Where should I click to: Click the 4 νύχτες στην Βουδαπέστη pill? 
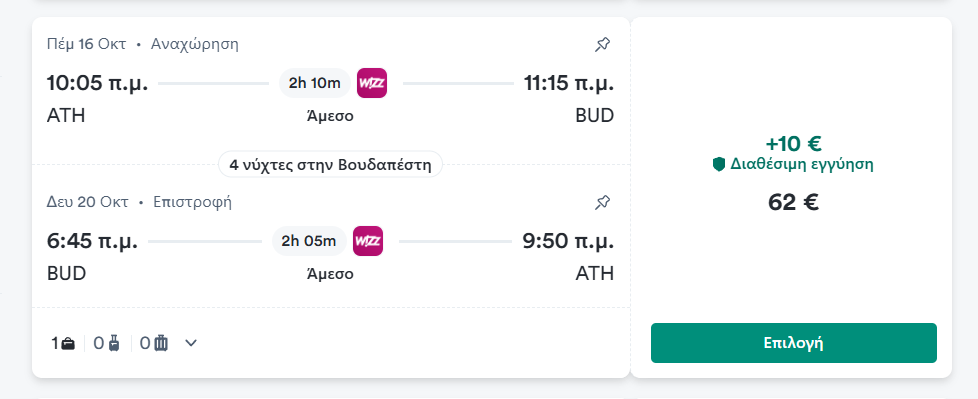pyautogui.click(x=331, y=165)
